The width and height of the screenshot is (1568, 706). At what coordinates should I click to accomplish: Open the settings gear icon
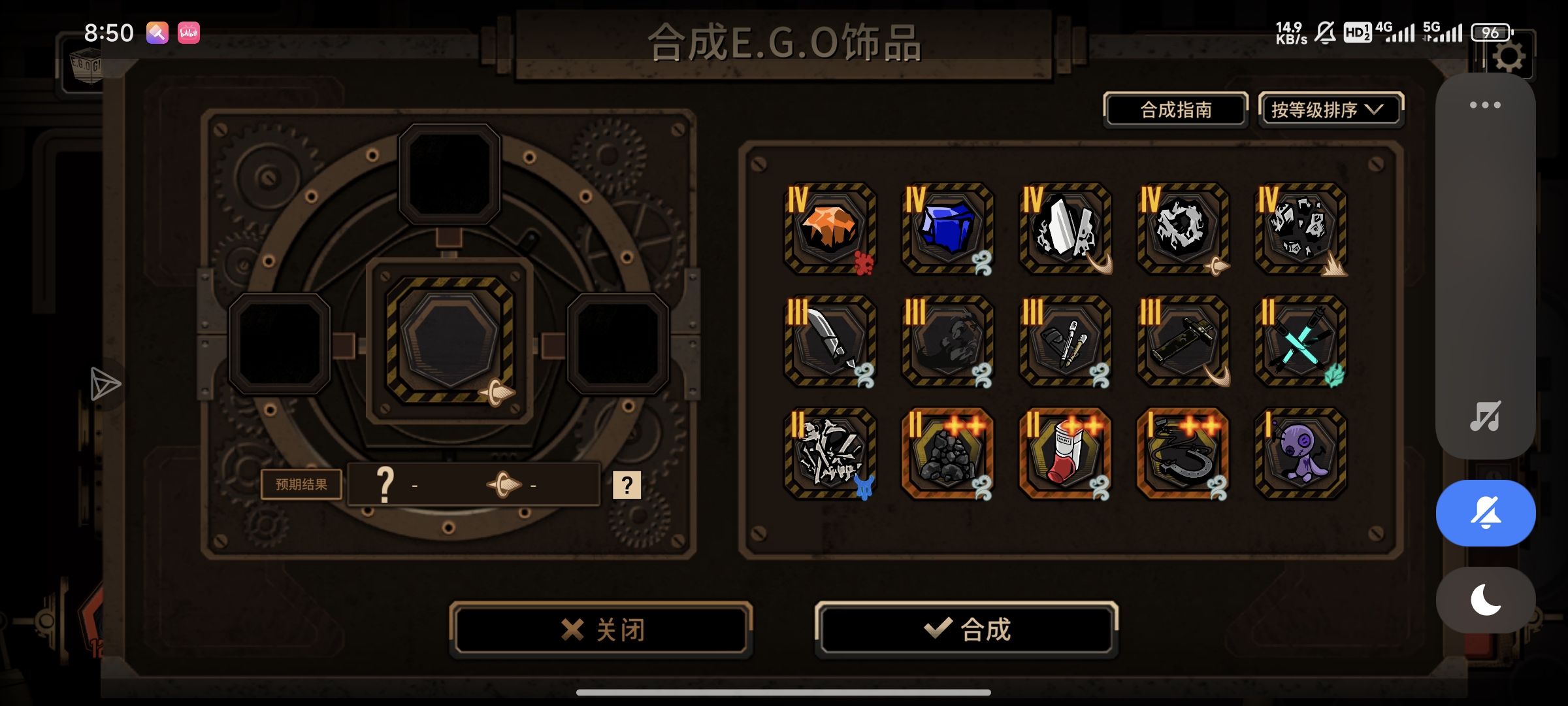point(1509,58)
